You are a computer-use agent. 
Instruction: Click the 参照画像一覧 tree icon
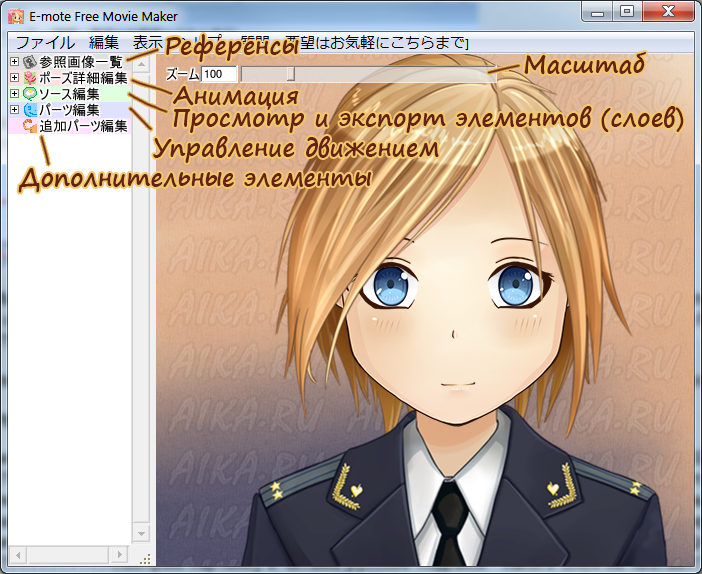pos(30,62)
